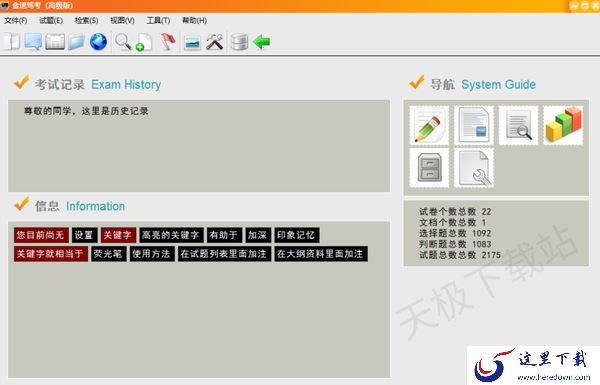The height and width of the screenshot is (385, 600).
Task: Click the file cabinet icon in System Guide
Action: (429, 168)
